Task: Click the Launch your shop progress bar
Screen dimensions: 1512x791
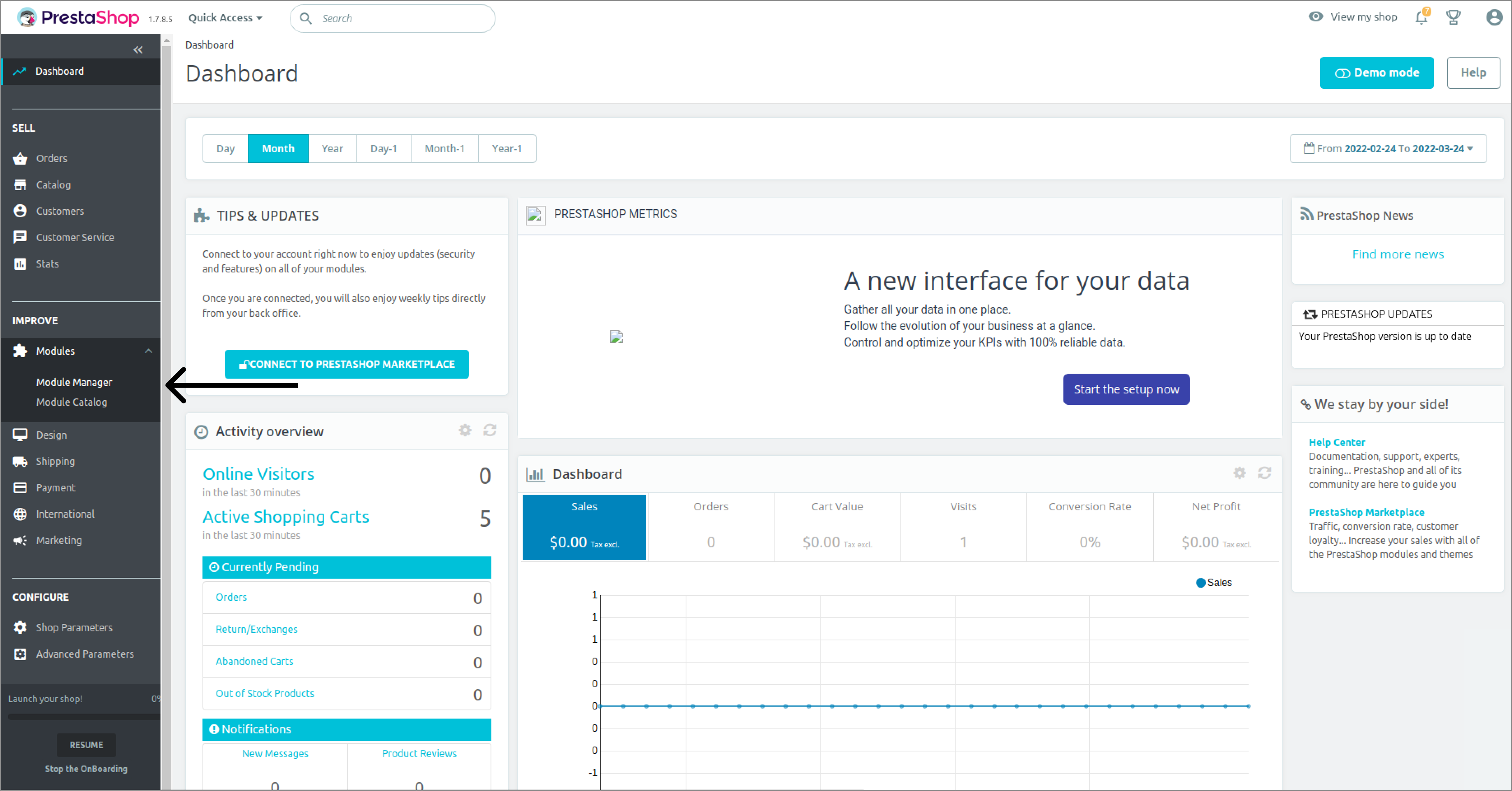Action: pyautogui.click(x=82, y=717)
